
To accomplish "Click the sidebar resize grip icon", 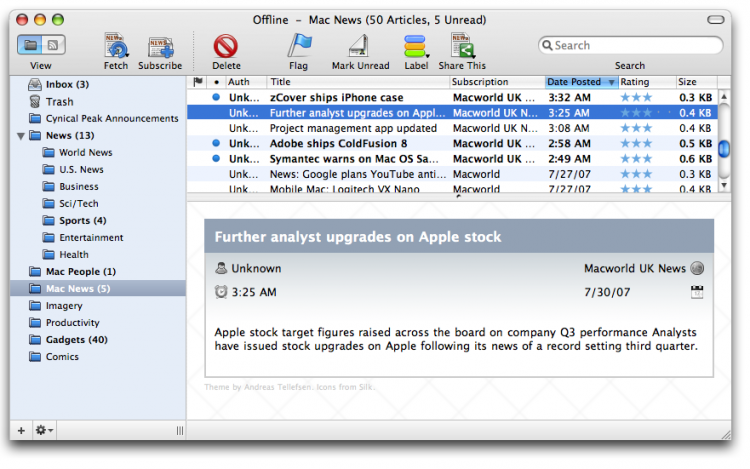I will (180, 431).
